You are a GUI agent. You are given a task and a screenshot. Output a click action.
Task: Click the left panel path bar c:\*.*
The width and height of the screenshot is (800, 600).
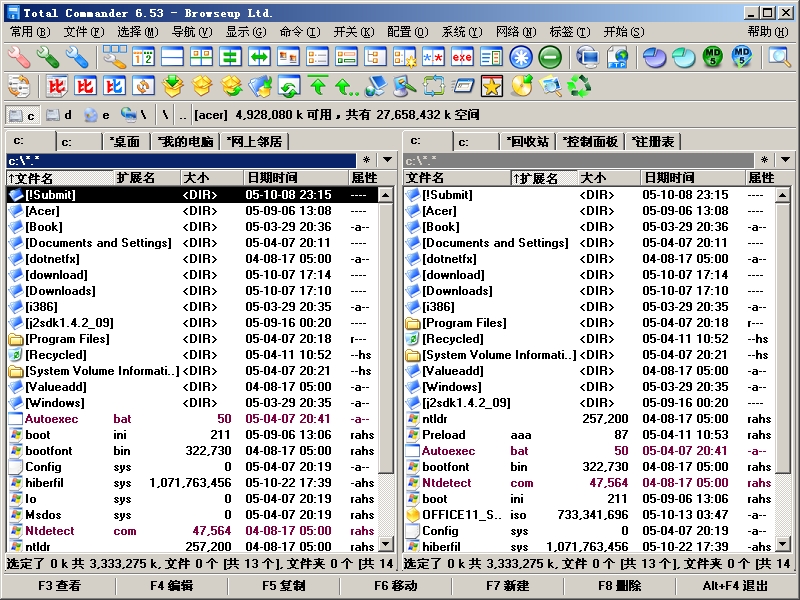tap(181, 161)
